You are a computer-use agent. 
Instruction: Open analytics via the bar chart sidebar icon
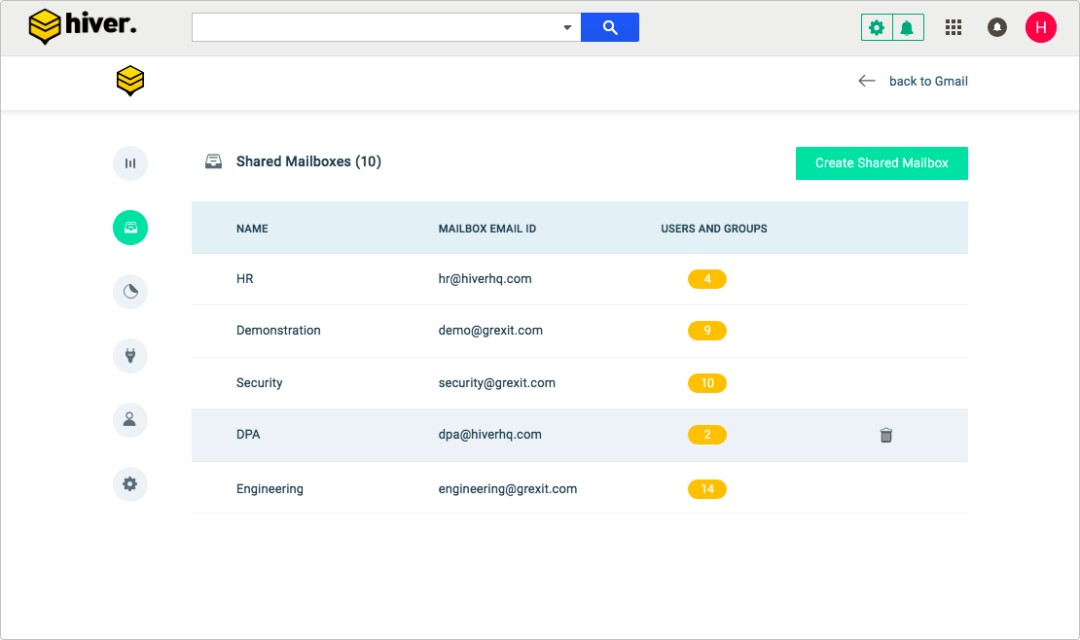(130, 163)
